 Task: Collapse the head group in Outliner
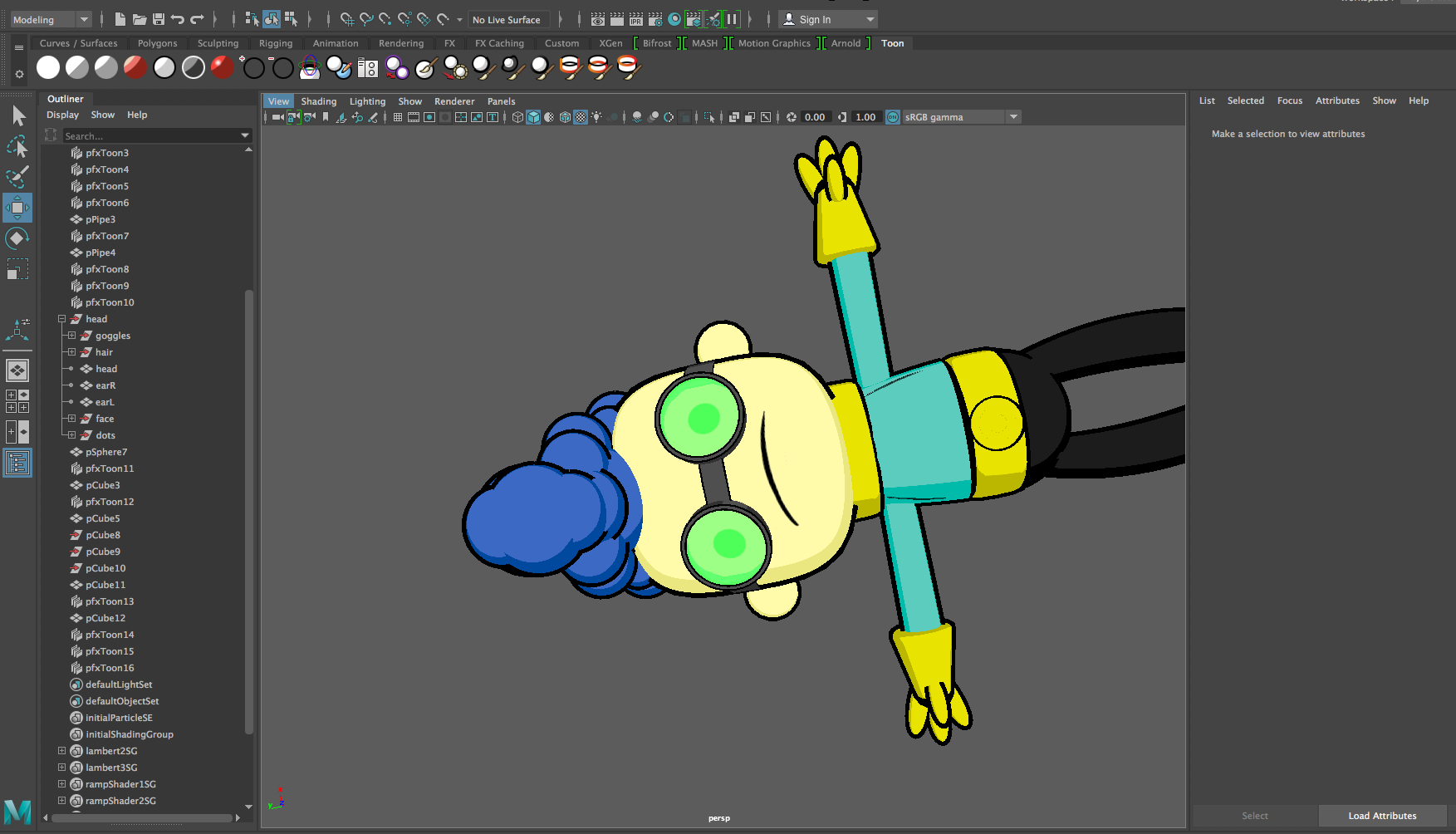61,319
